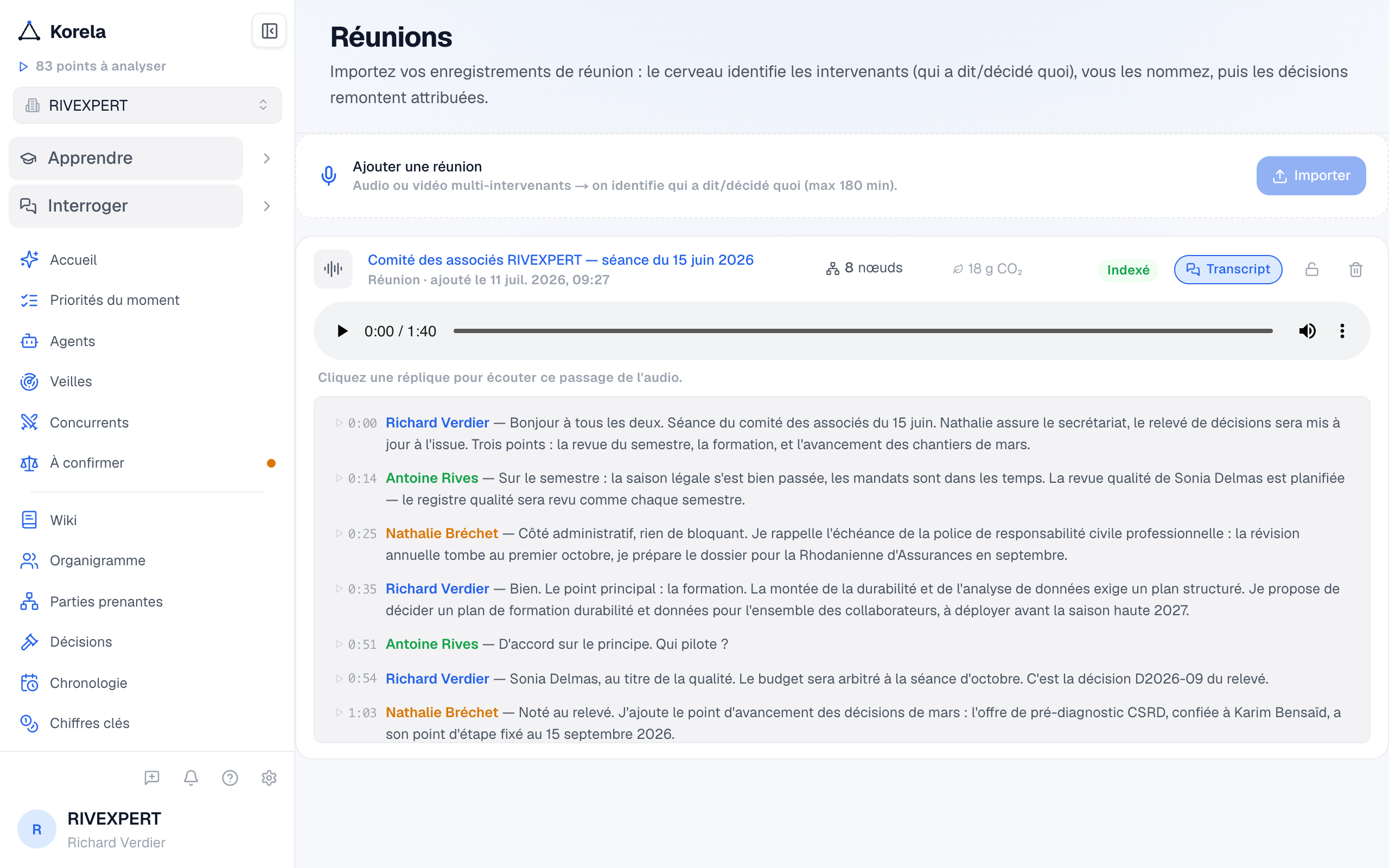Open the feedback message icon
This screenshot has height=868, width=1389.
151,778
